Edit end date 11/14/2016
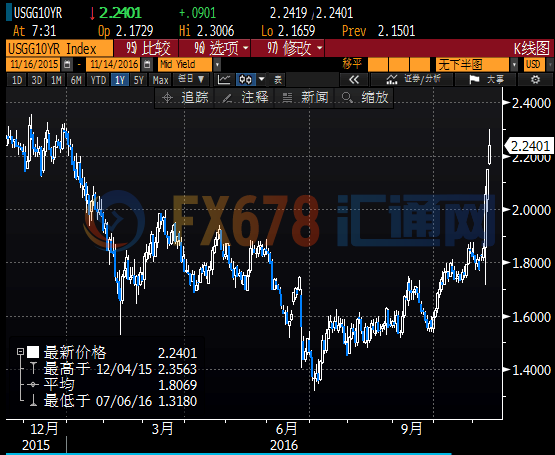The image size is (555, 455). coord(114,64)
